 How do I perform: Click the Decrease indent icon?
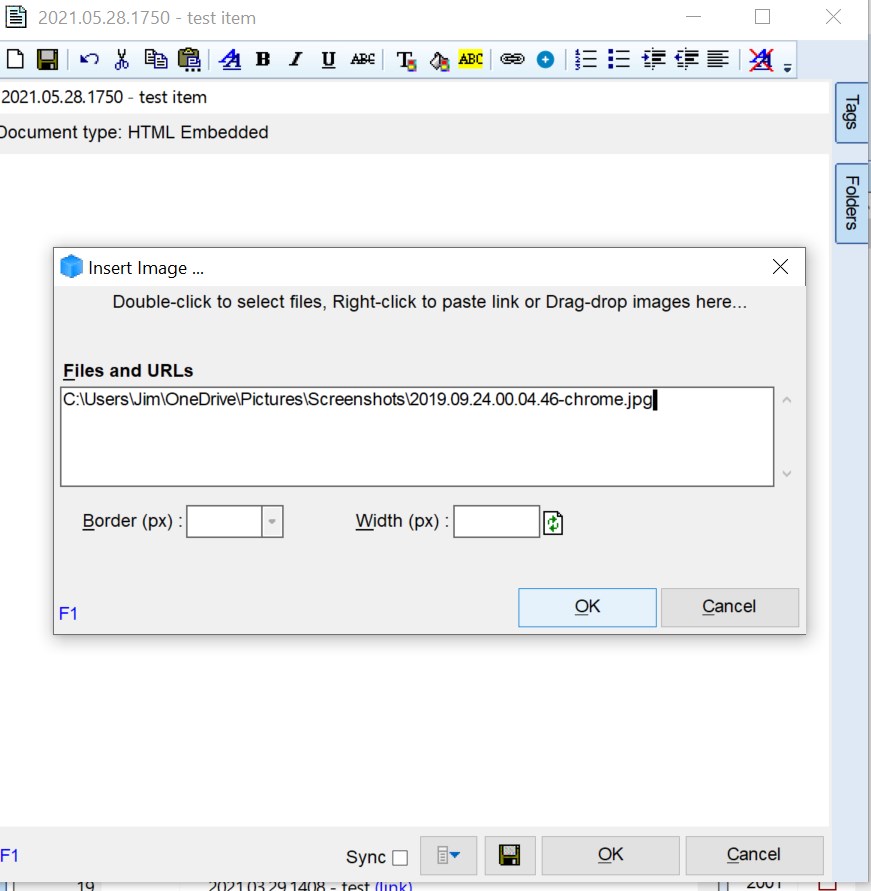[x=687, y=59]
